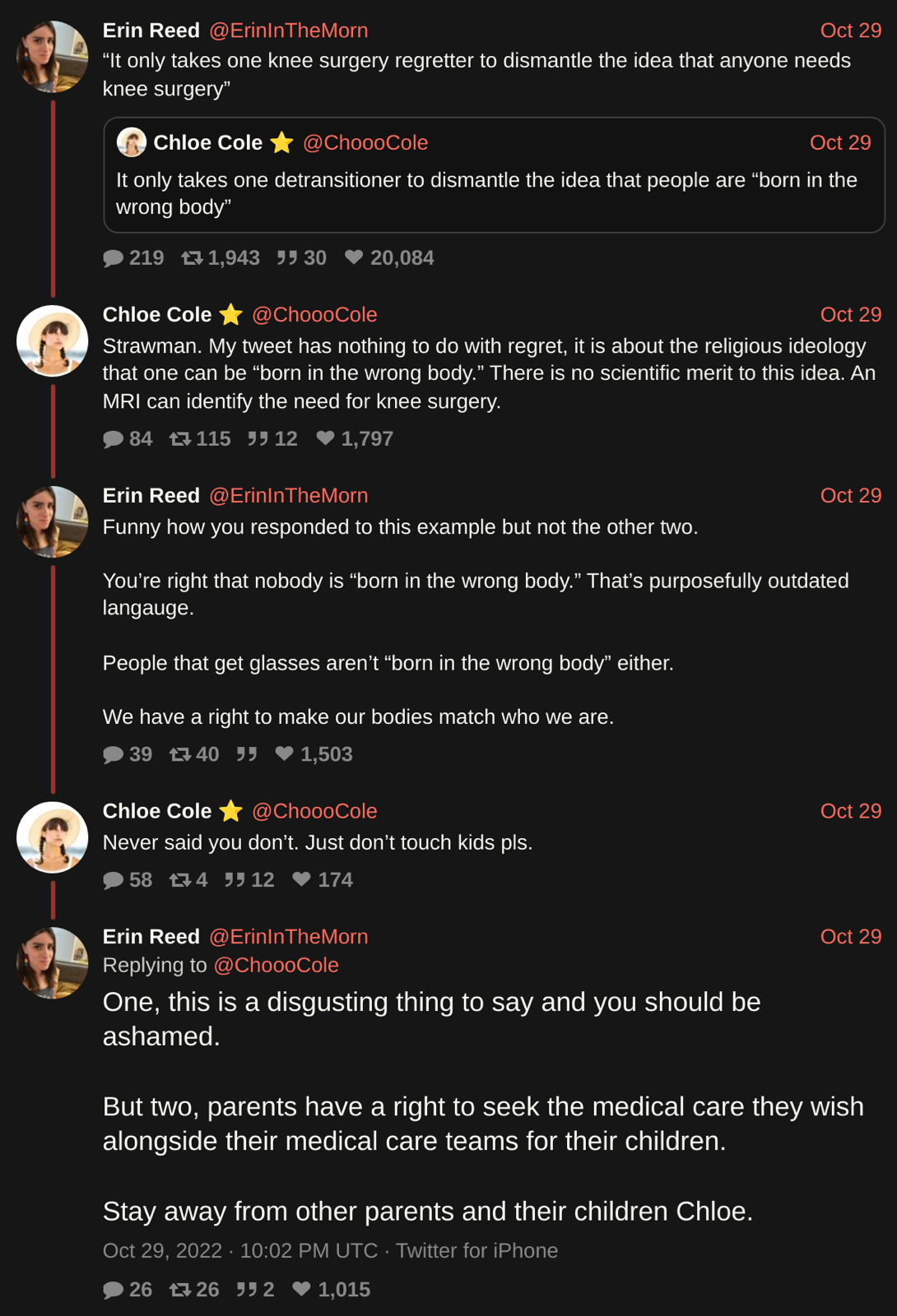Click reply icon on Erin Reed's knee surgery tweet
The height and width of the screenshot is (1316, 897).
[x=113, y=258]
